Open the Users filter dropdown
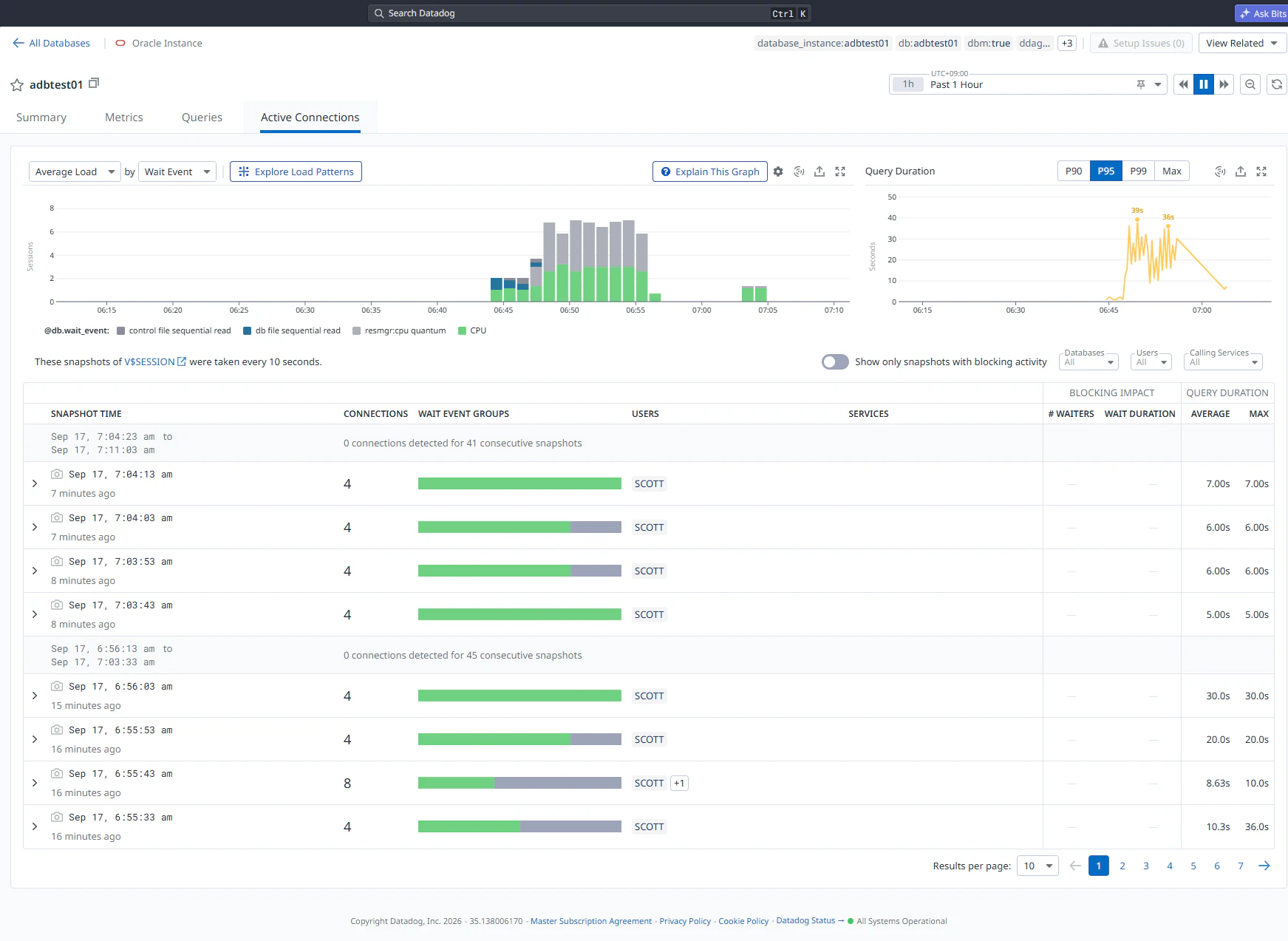Viewport: 1288px width, 941px height. pyautogui.click(x=1151, y=361)
